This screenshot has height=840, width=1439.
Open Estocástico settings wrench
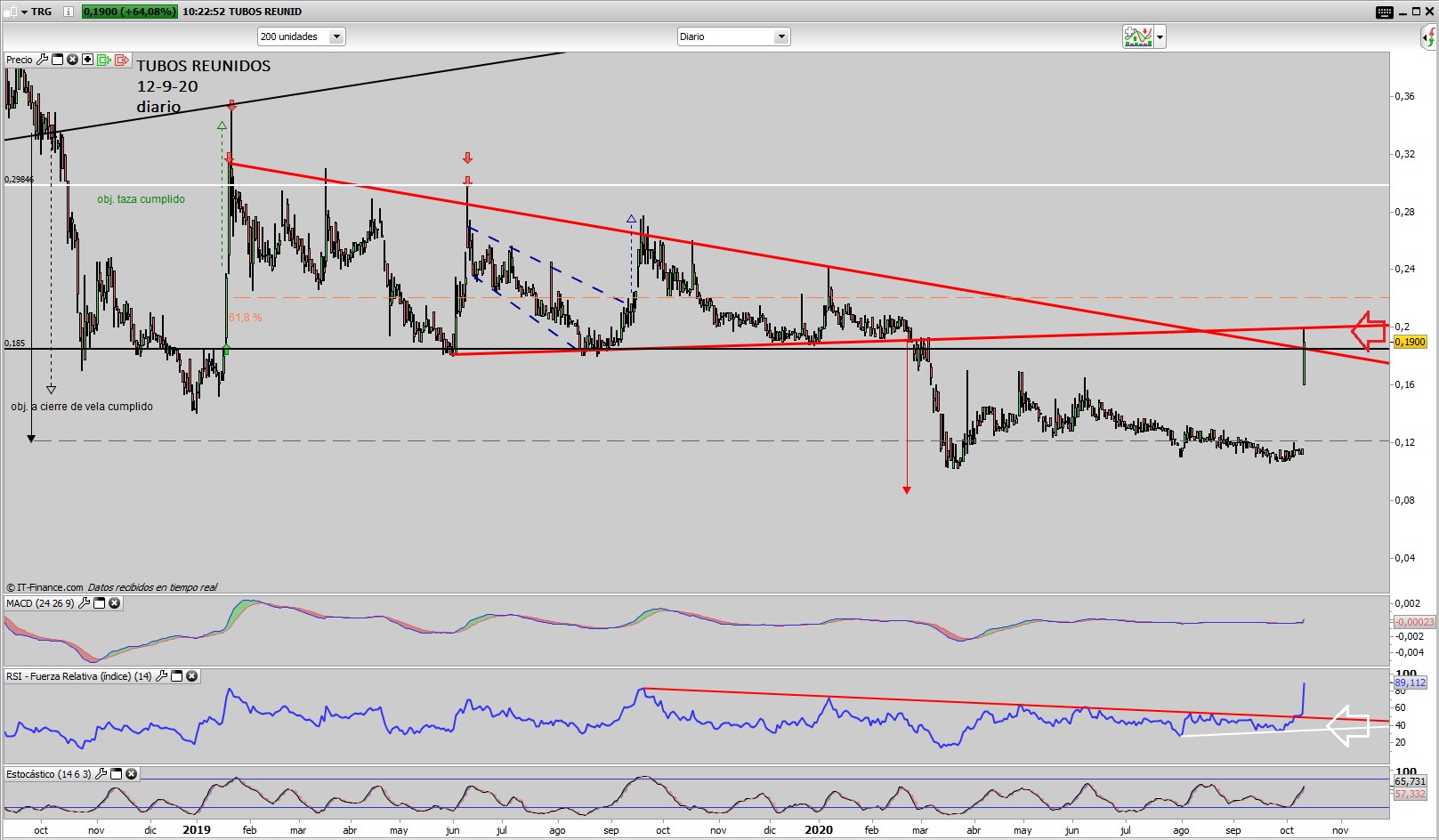101,774
